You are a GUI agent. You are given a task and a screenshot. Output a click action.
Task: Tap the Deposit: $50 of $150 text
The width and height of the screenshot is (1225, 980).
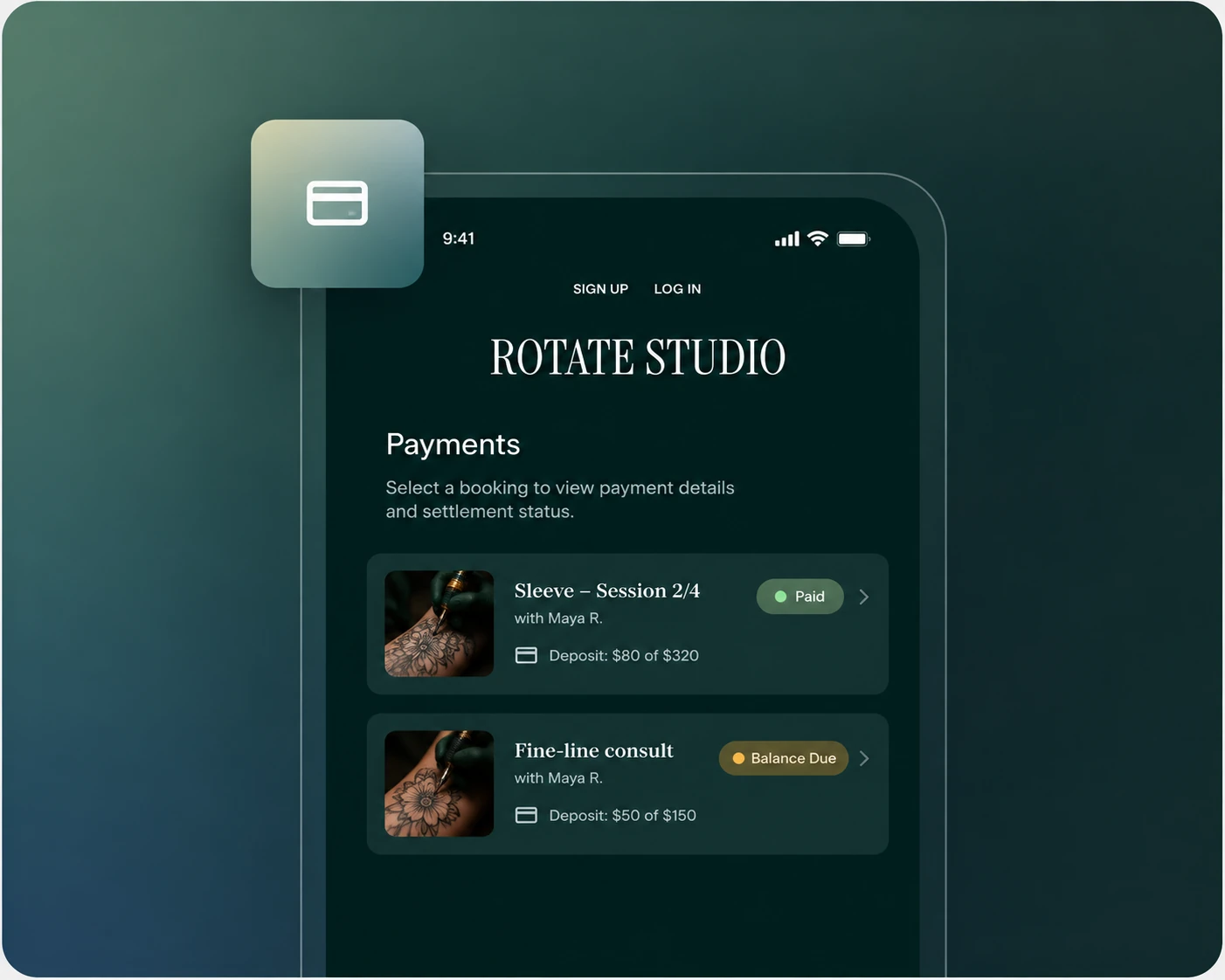point(622,816)
